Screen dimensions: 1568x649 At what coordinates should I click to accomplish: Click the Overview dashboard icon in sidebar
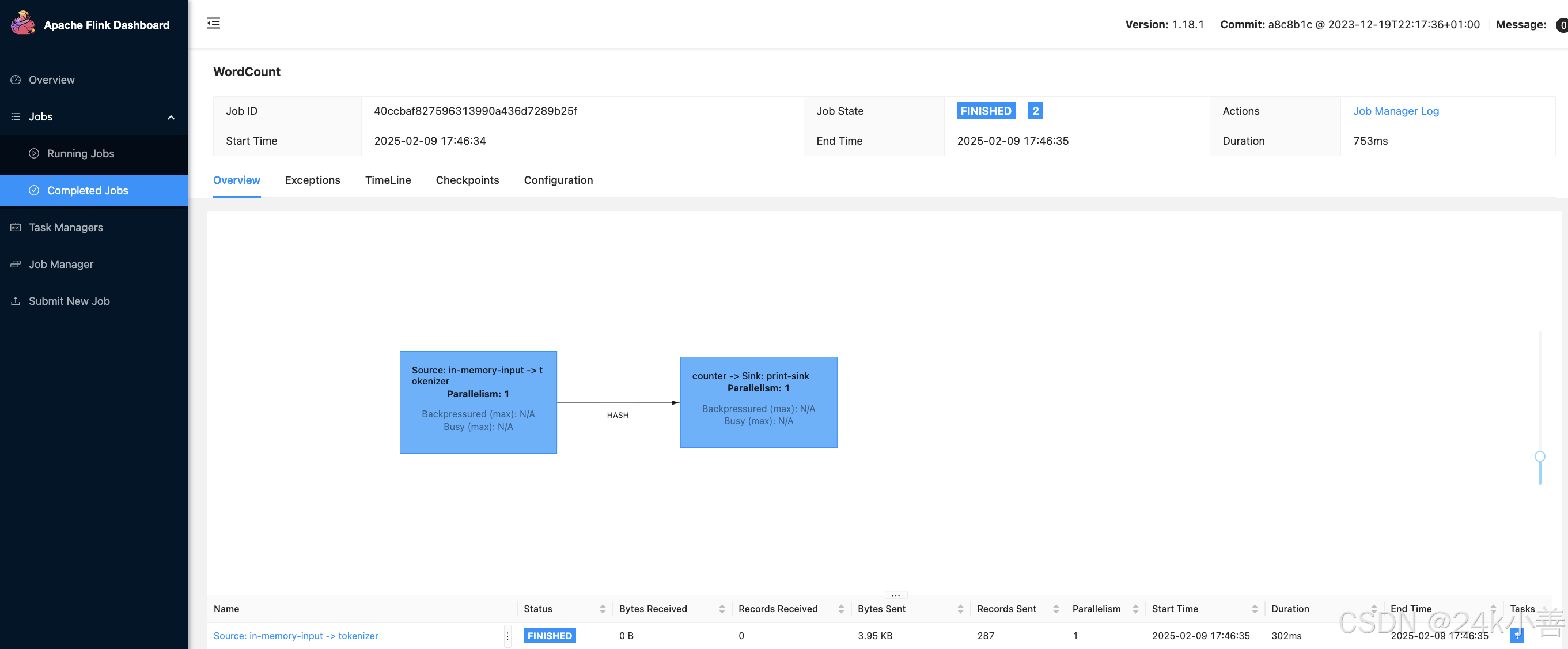[x=16, y=80]
